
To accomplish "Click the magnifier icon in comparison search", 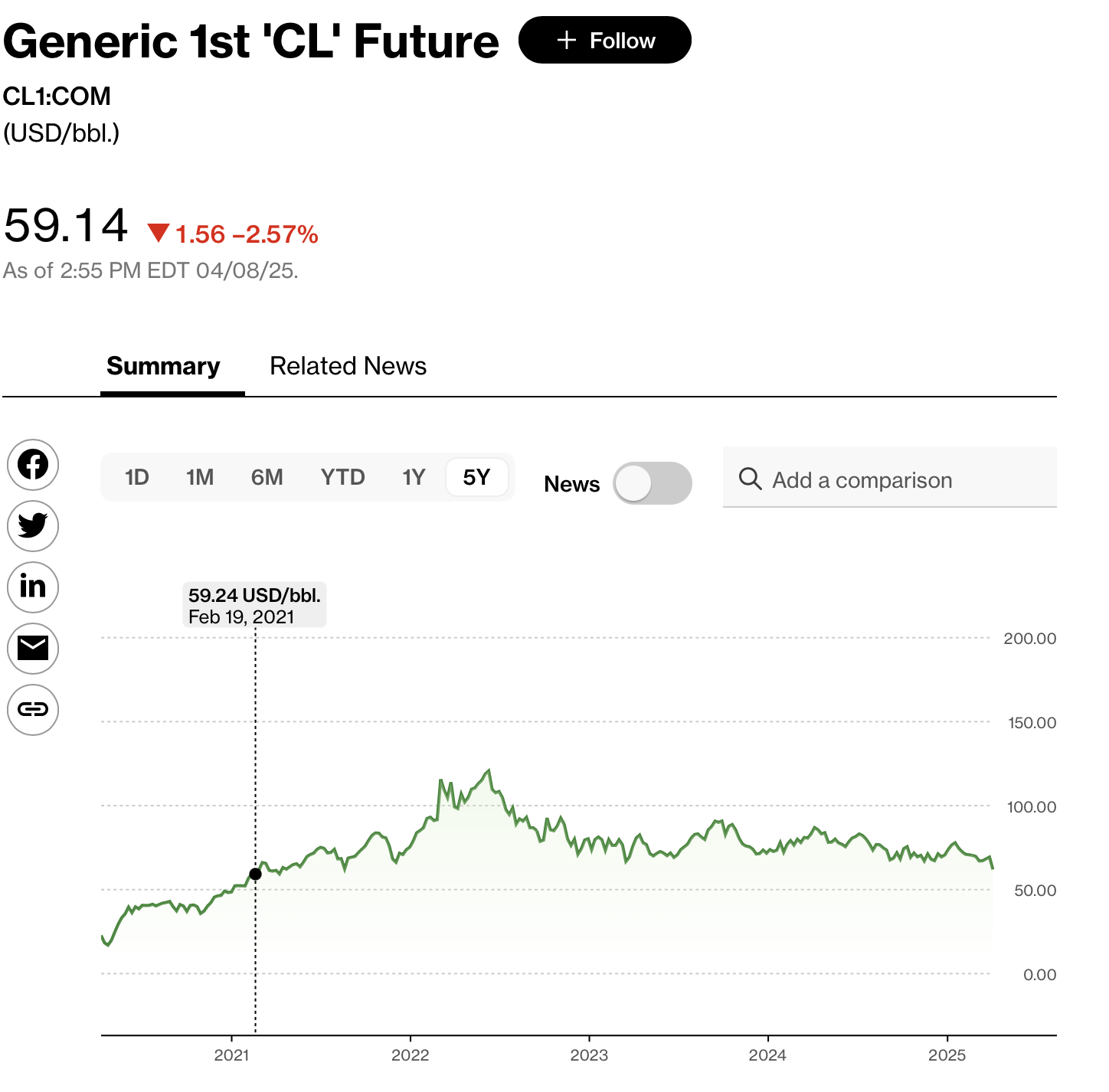I will [x=750, y=479].
